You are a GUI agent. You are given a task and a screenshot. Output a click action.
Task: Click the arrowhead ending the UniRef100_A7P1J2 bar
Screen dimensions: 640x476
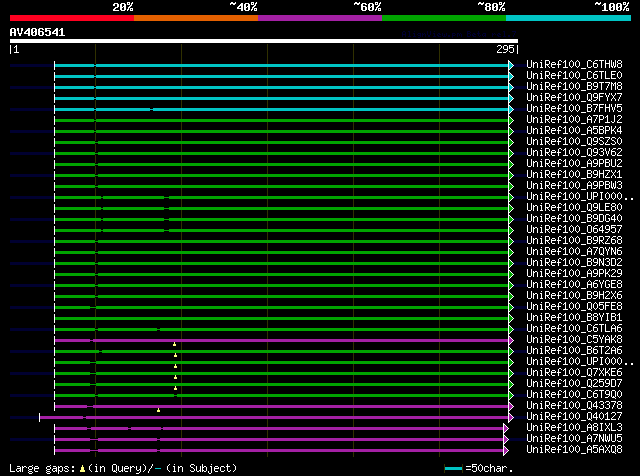tap(511, 120)
